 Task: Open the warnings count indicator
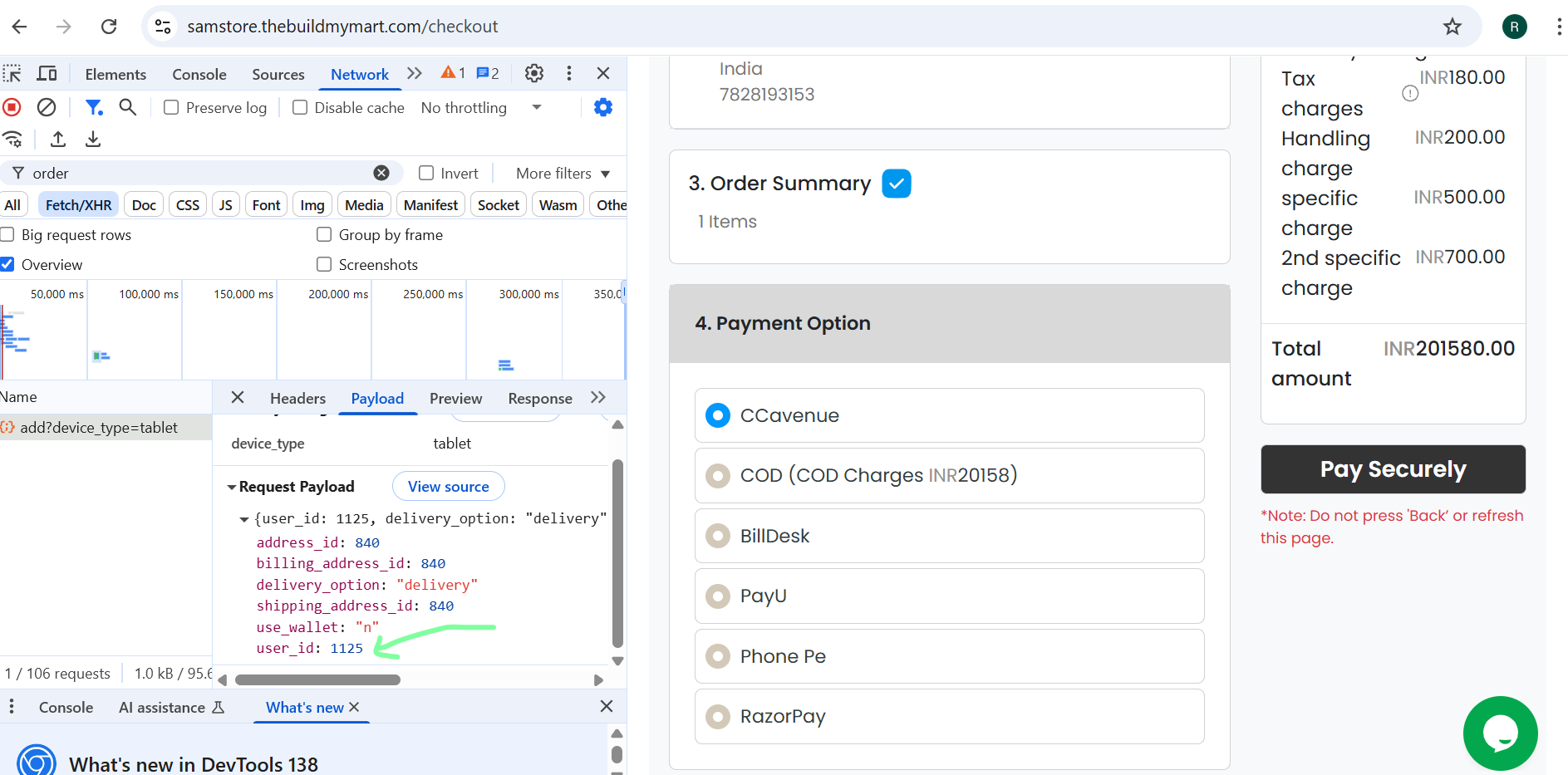pyautogui.click(x=453, y=73)
